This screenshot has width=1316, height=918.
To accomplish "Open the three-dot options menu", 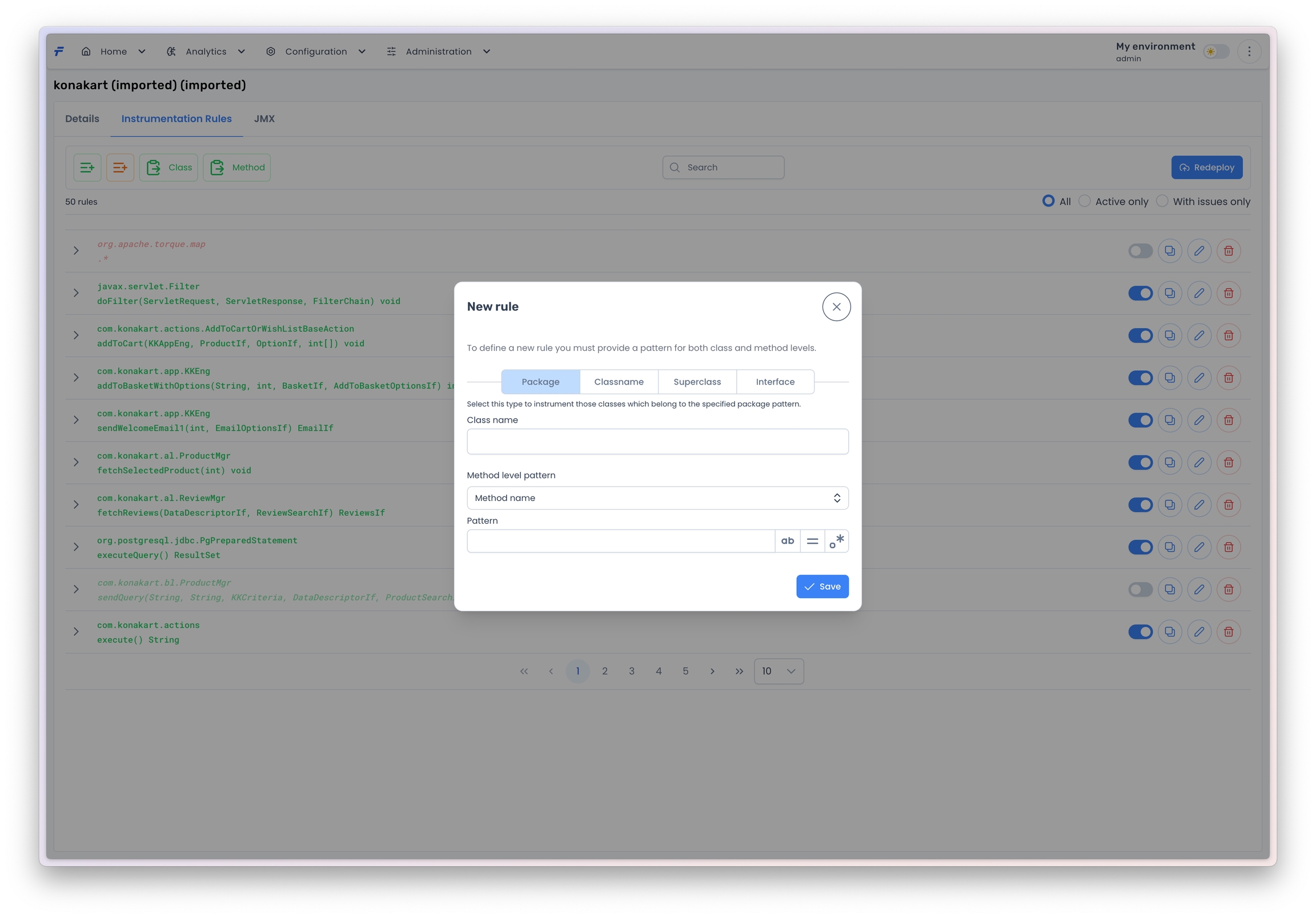I will (x=1249, y=51).
